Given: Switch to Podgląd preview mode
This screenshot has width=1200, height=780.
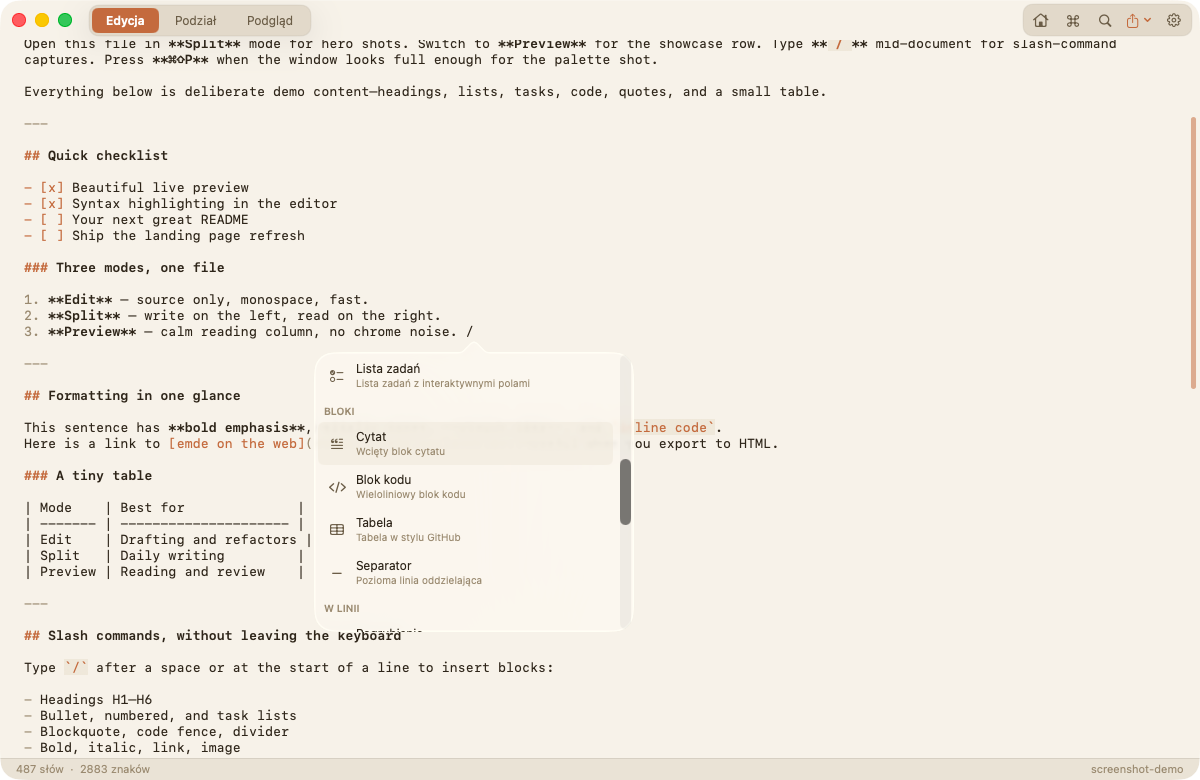Looking at the screenshot, I should (x=269, y=20).
